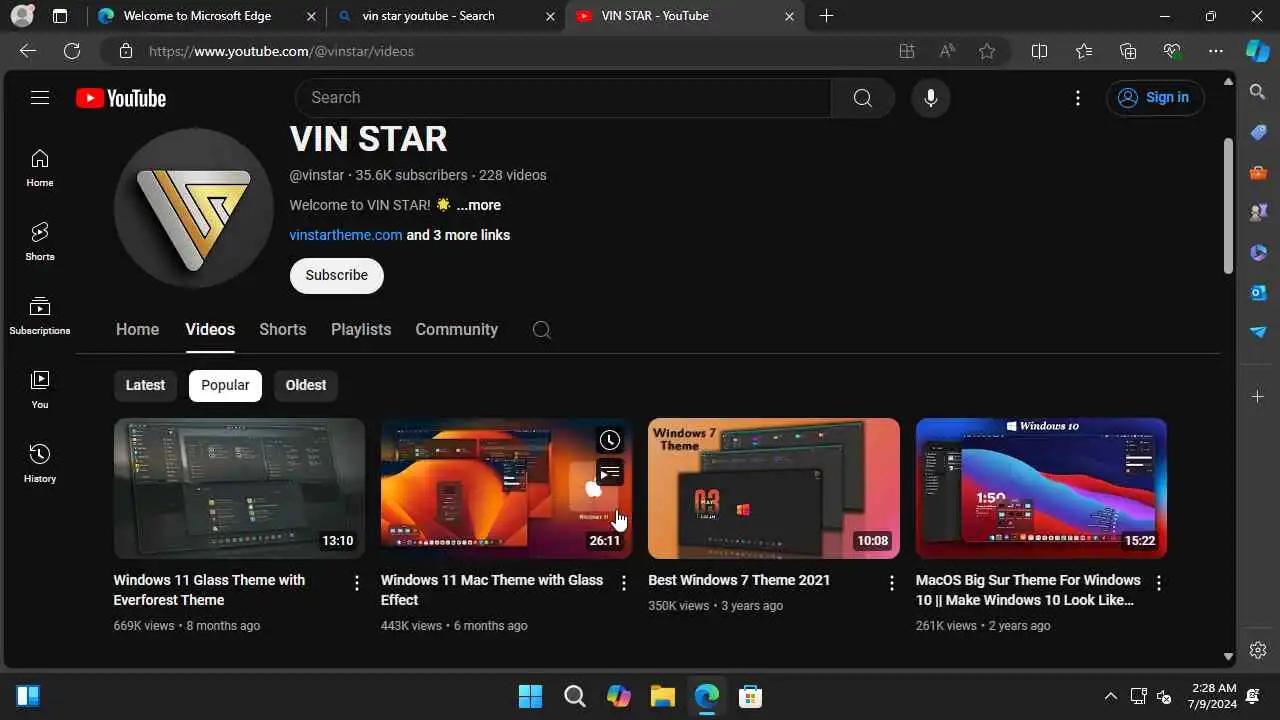Open the YouTube settings three-dot menu
This screenshot has width=1280, height=720.
(x=1078, y=98)
